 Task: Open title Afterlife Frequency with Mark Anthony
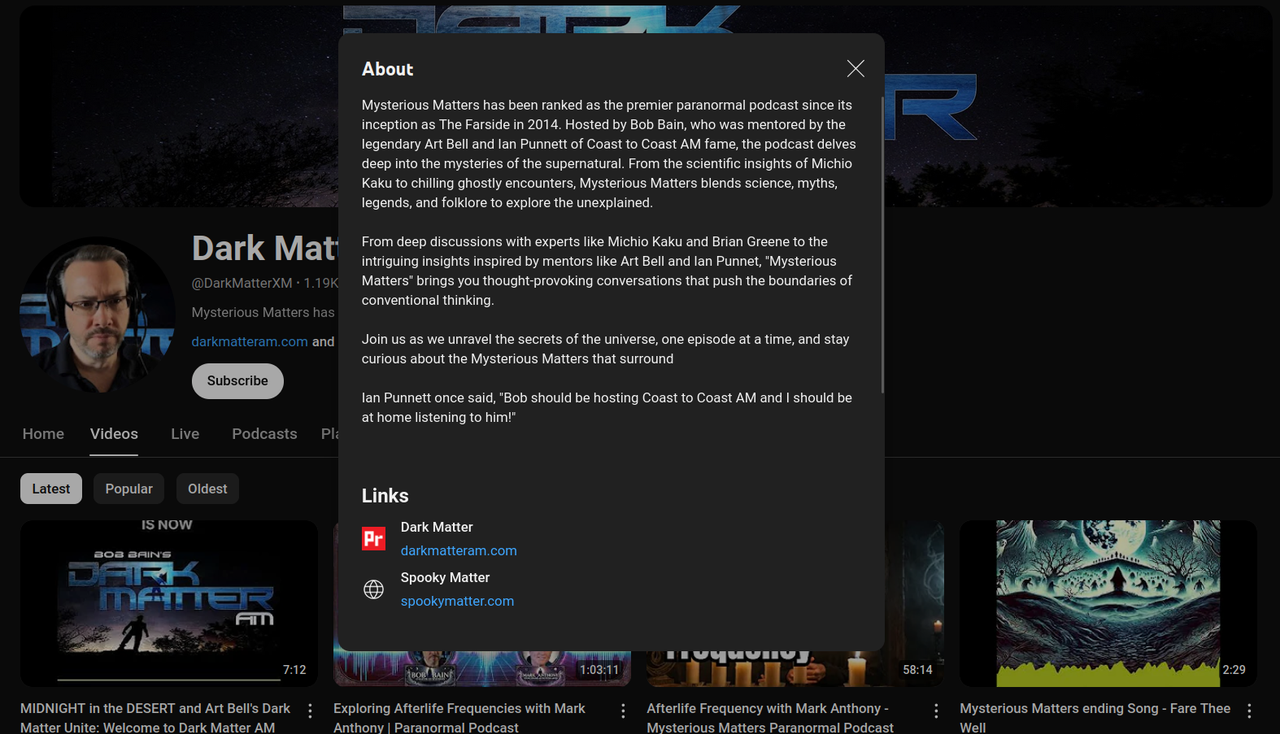[770, 717]
